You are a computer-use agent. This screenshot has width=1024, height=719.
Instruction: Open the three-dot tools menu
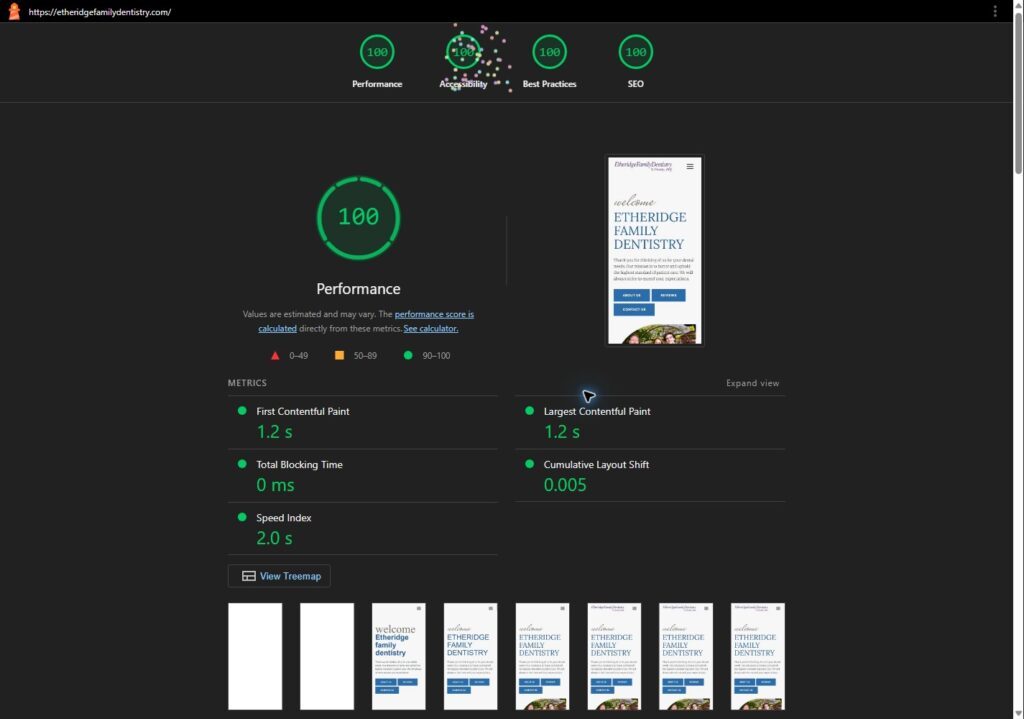point(995,12)
